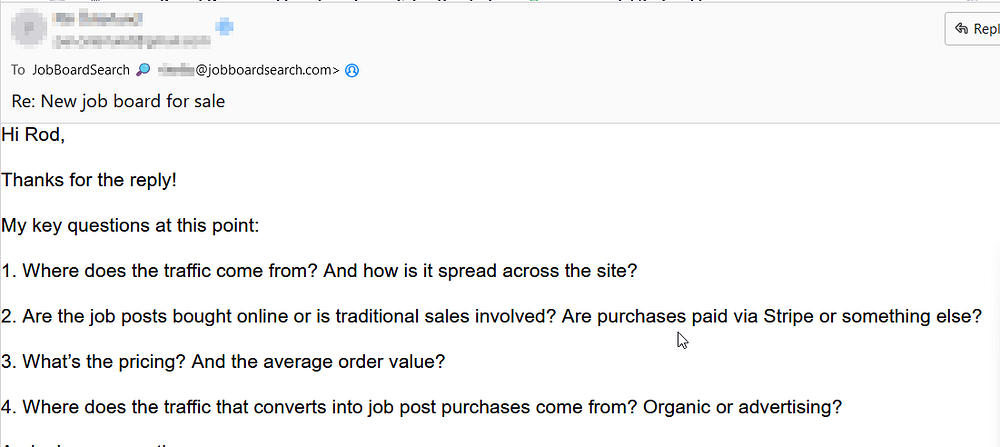Click question 1 about traffic sources

[x=318, y=271]
